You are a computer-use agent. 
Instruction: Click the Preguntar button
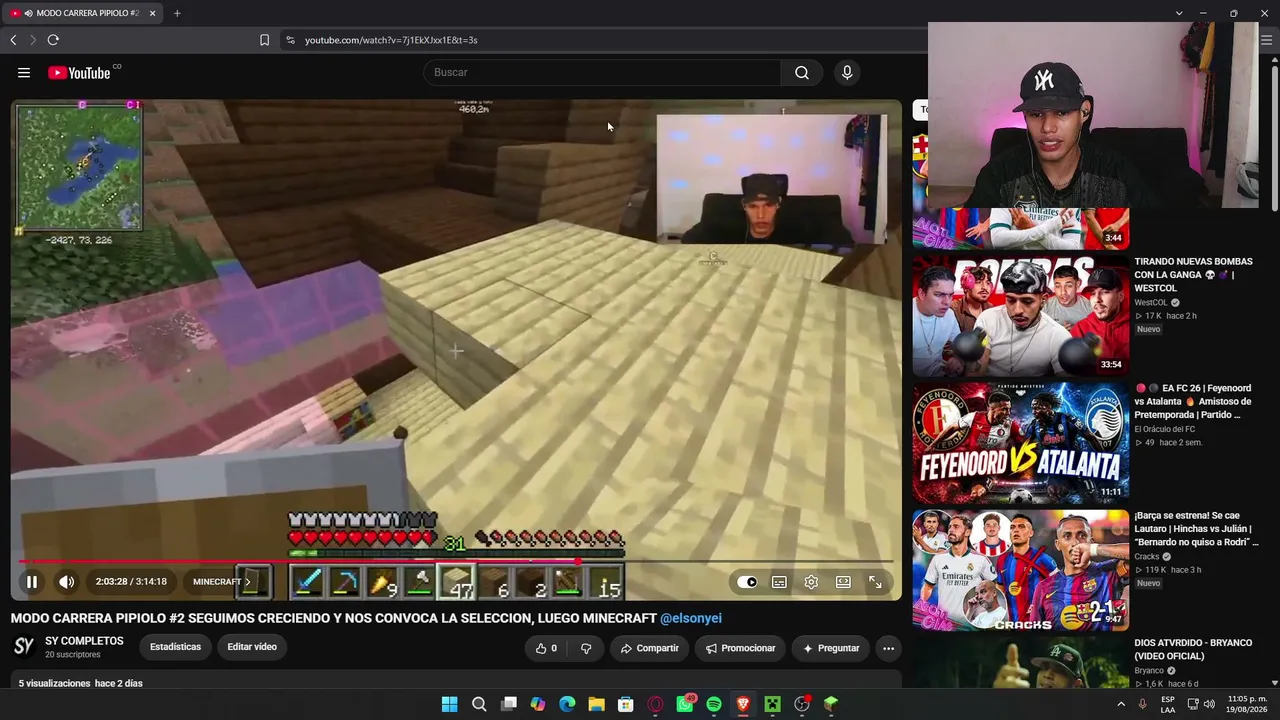830,648
